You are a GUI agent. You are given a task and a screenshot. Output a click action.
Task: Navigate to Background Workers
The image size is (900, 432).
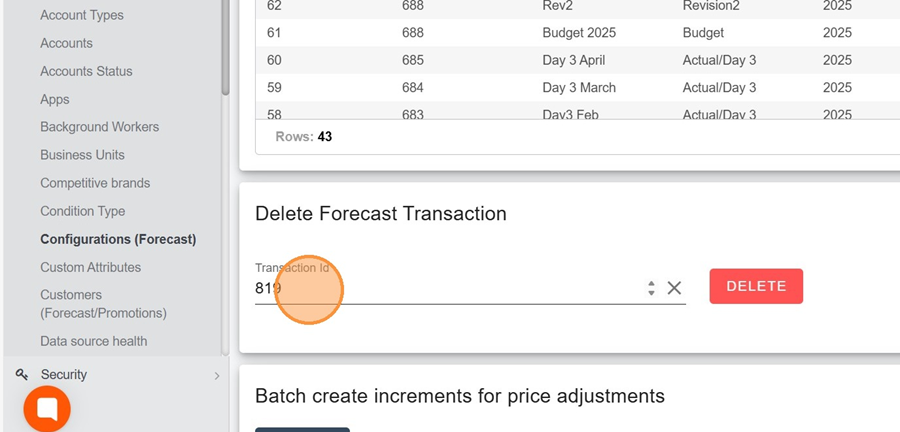click(x=99, y=128)
